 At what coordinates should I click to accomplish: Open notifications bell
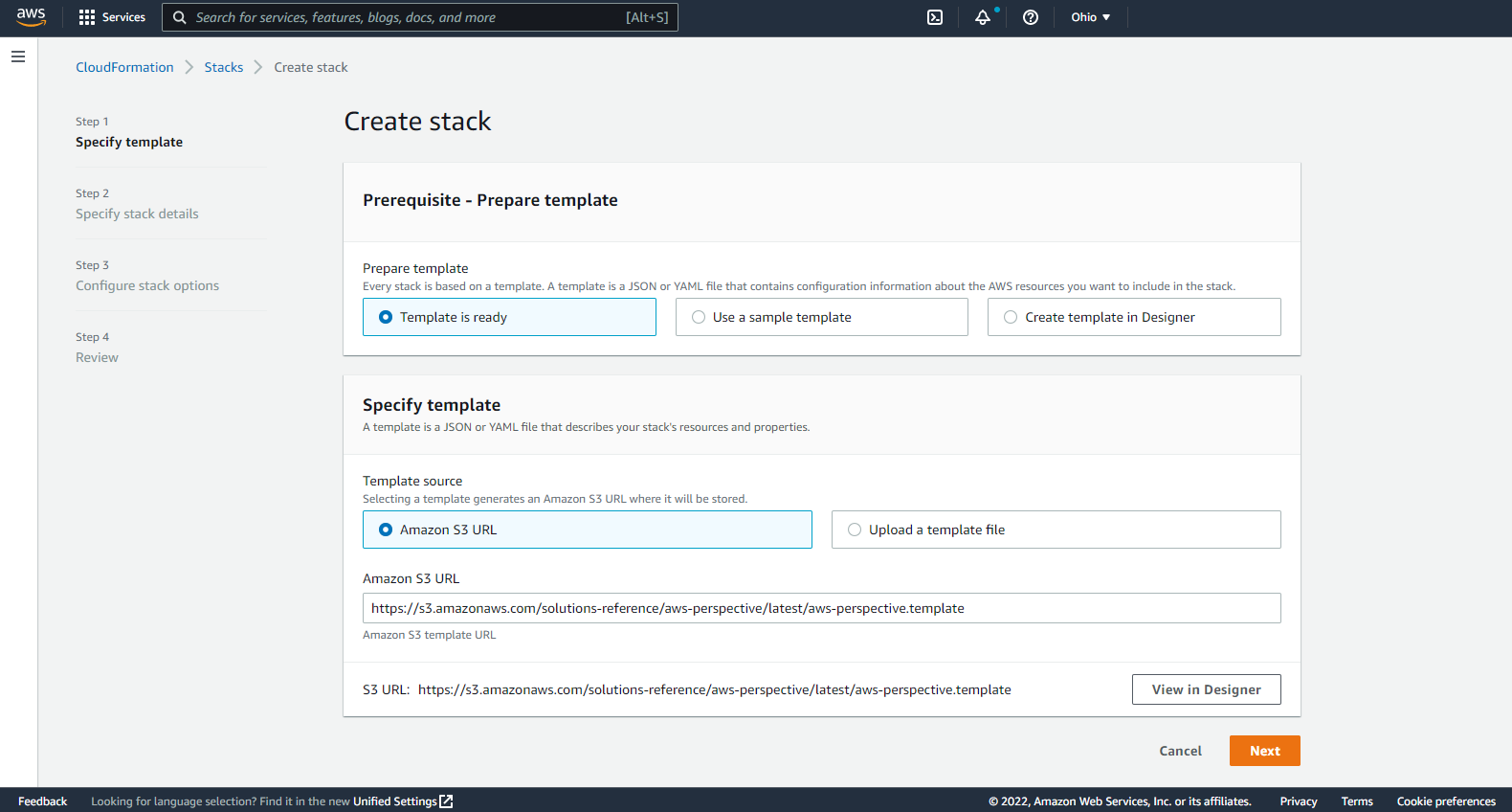pyautogui.click(x=983, y=17)
